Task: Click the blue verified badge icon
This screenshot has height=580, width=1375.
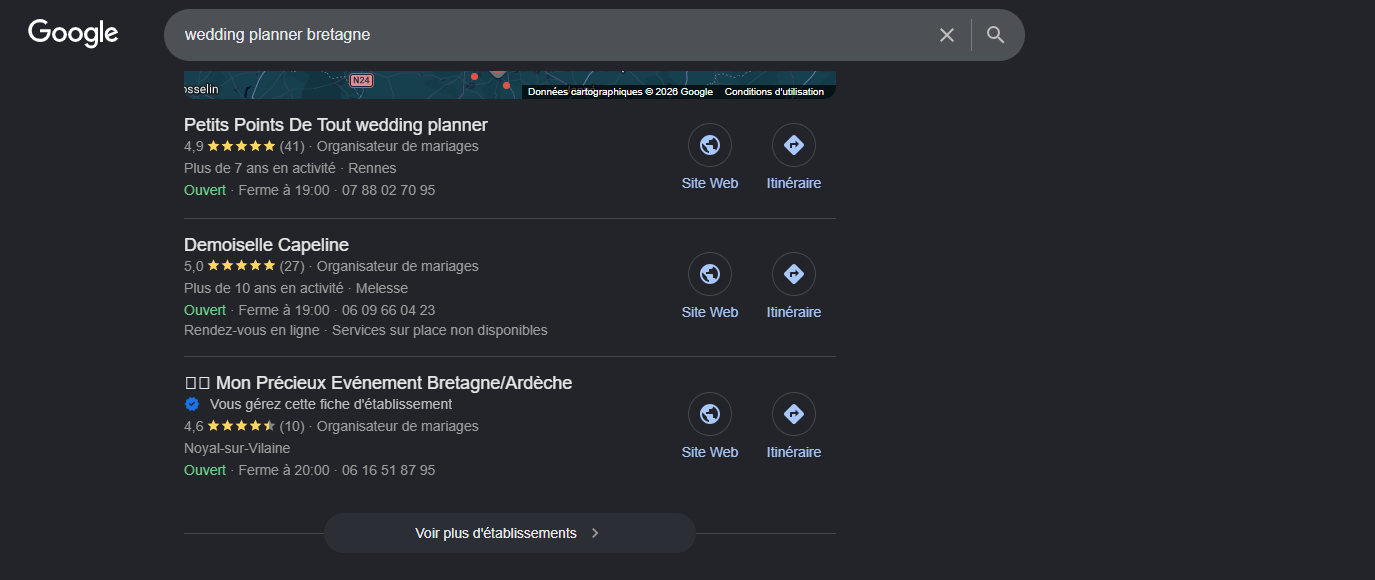Action: click(x=192, y=405)
